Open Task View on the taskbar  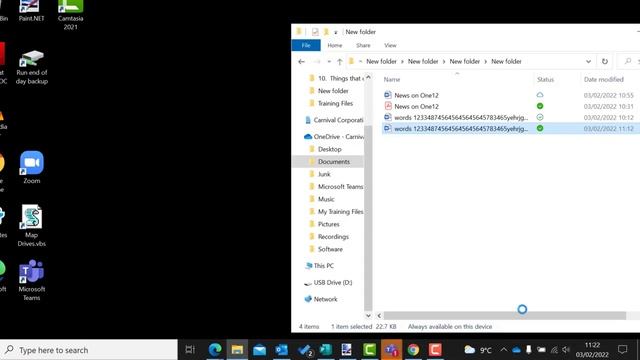click(190, 350)
